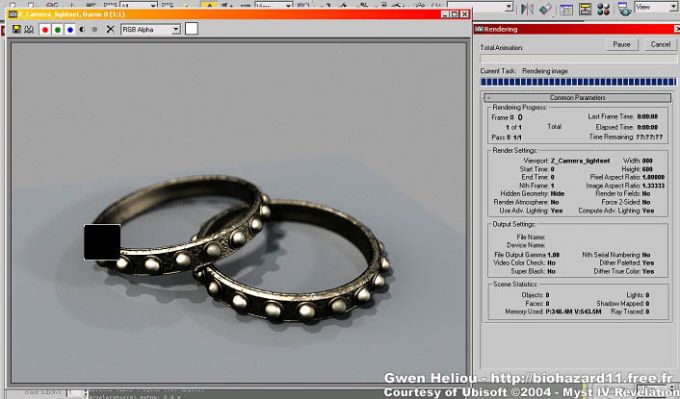
Task: Open the named selection sets dropdown
Action: (x=481, y=7)
